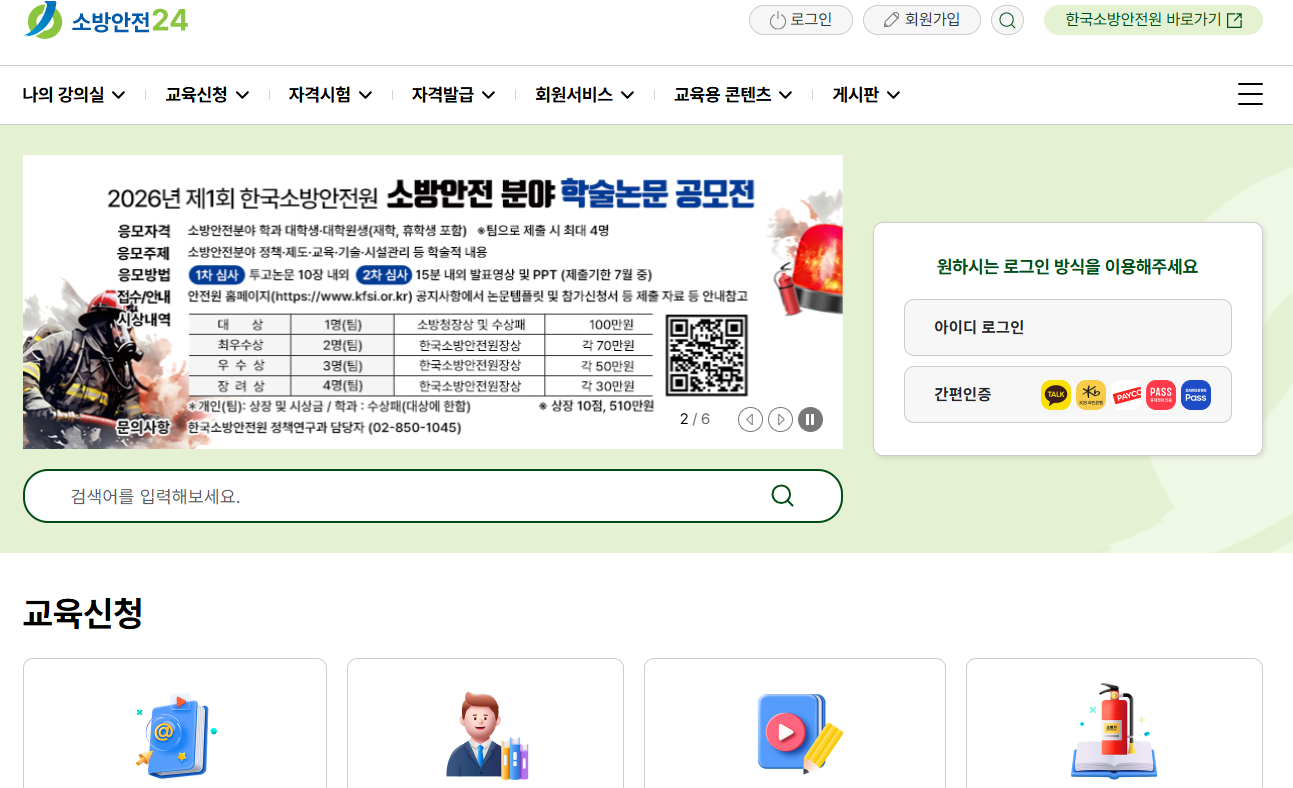Click the 로그인 button in header
The image size is (1293, 788).
801,20
